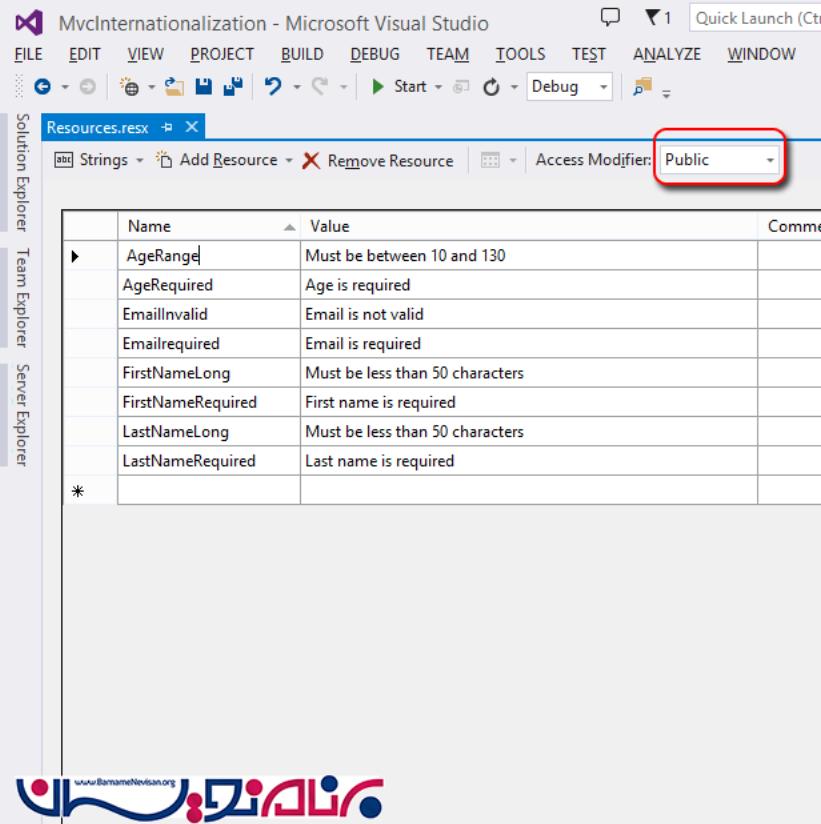Click the Open File folder icon
Image resolution: width=821 pixels, height=824 pixels.
tap(174, 87)
